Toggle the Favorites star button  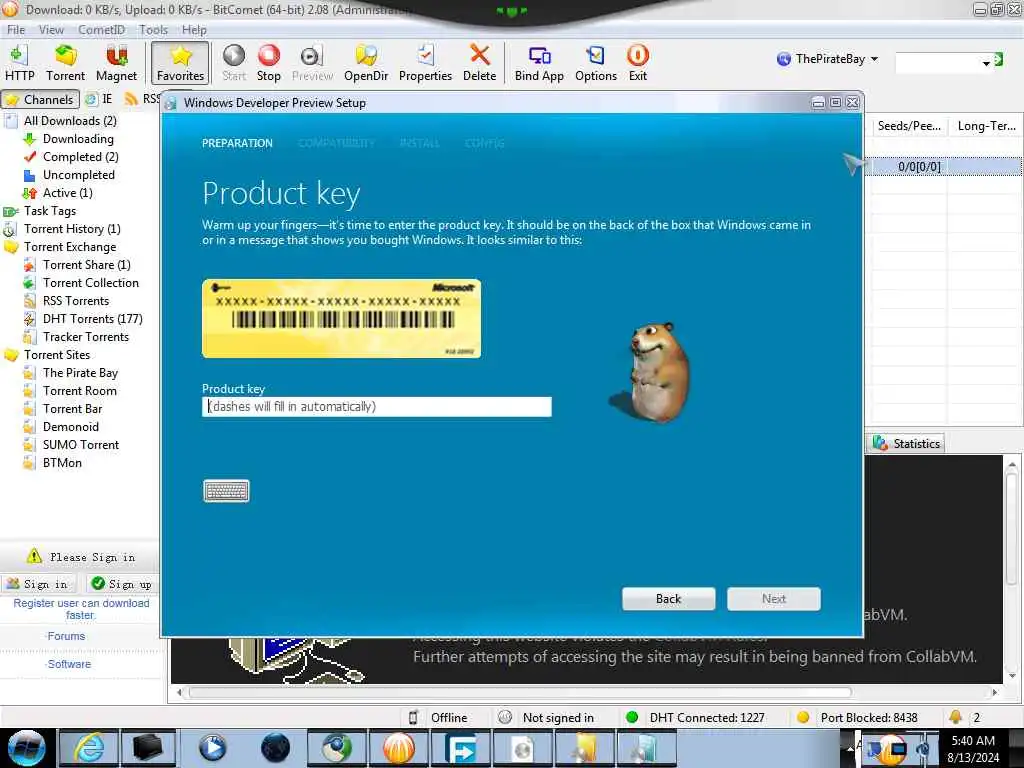180,63
